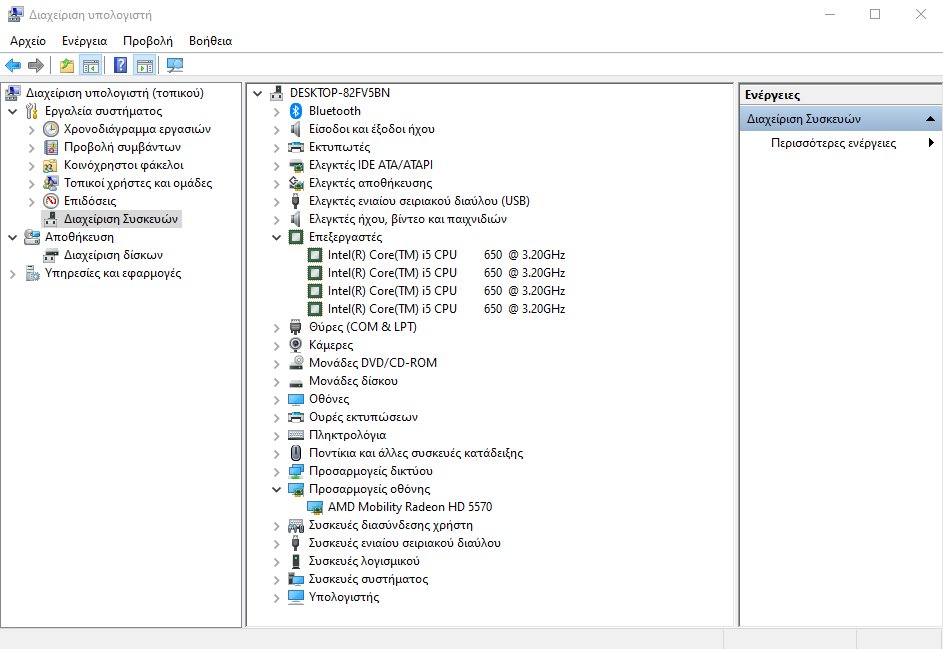Select Συσκευές διασύνδεσης χρήστη label
The height and width of the screenshot is (649, 943).
pyautogui.click(x=390, y=525)
